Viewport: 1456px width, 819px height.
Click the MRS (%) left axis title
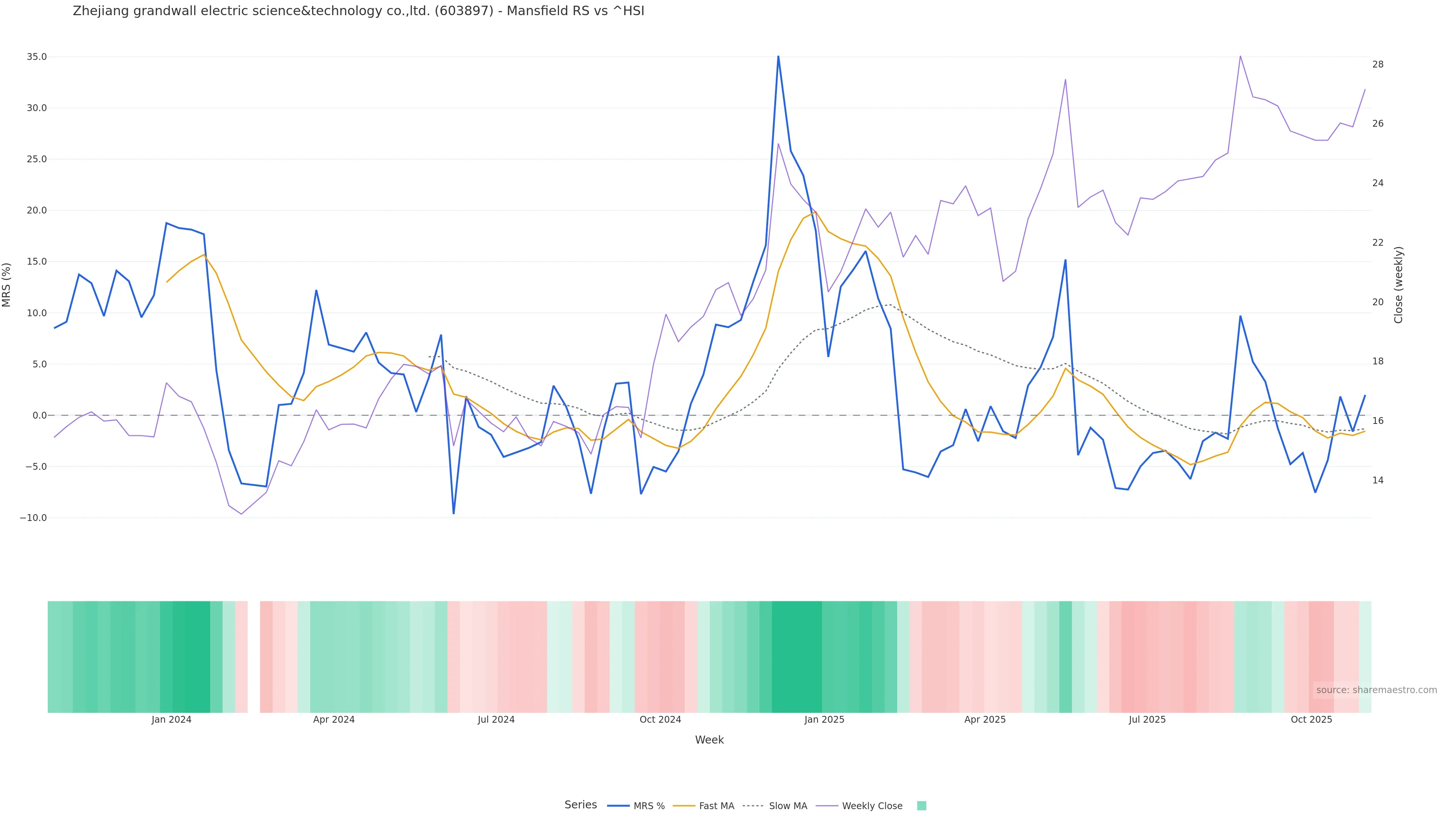pyautogui.click(x=7, y=285)
